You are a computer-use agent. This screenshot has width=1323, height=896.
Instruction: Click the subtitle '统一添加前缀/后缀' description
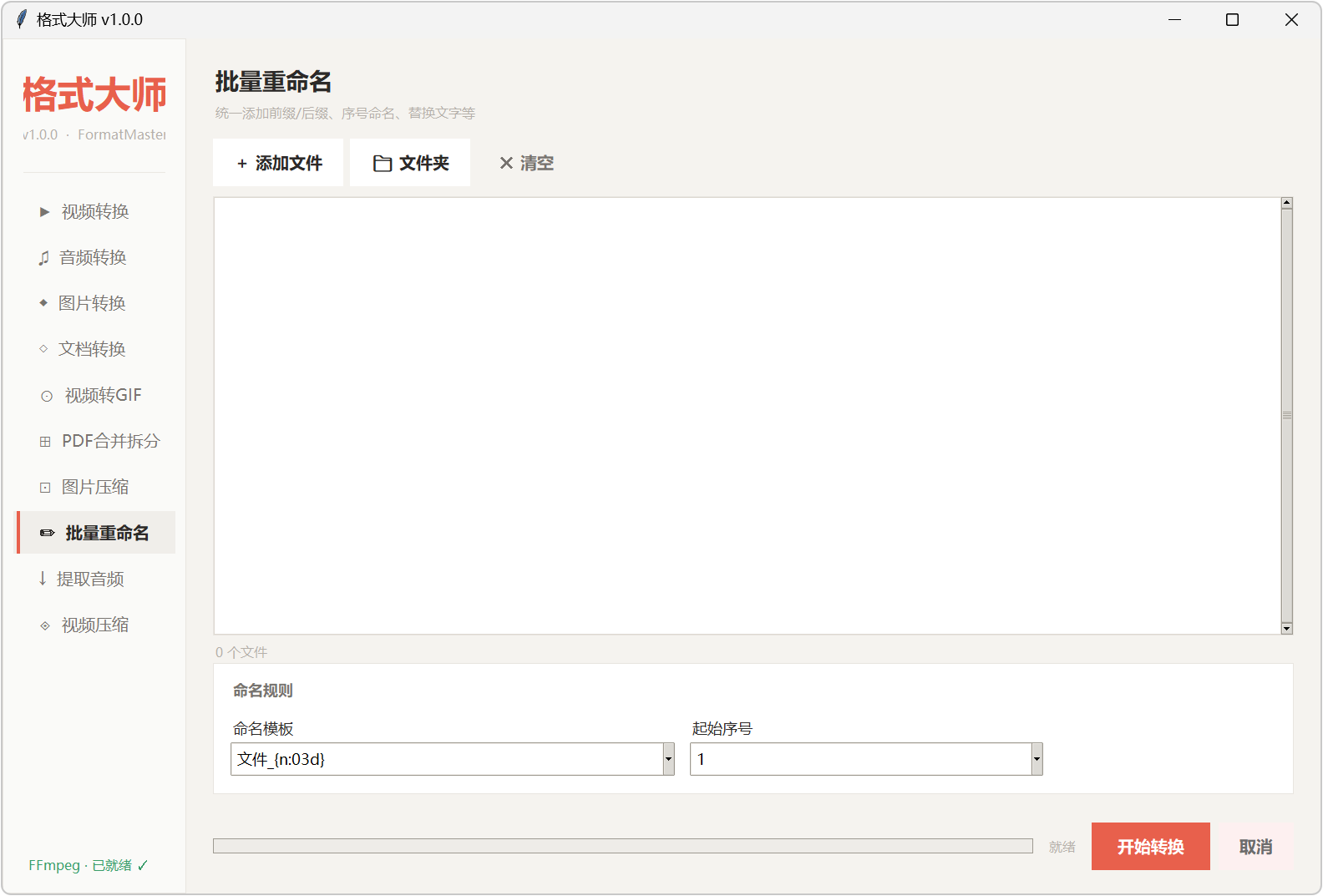point(345,113)
